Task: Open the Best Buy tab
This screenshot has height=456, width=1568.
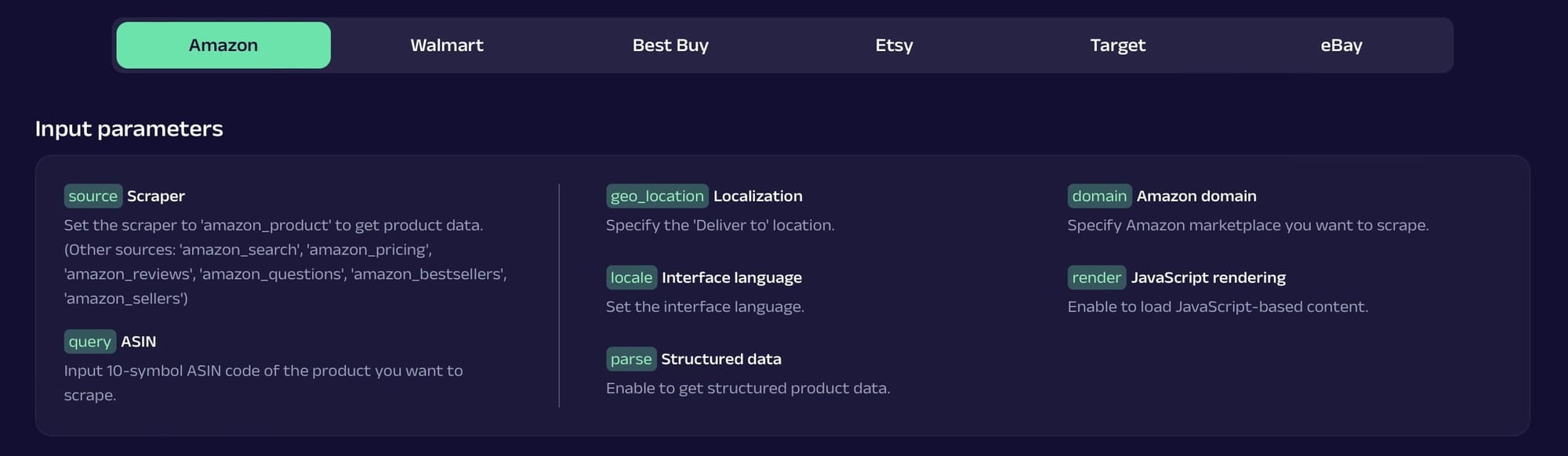Action: coord(670,45)
